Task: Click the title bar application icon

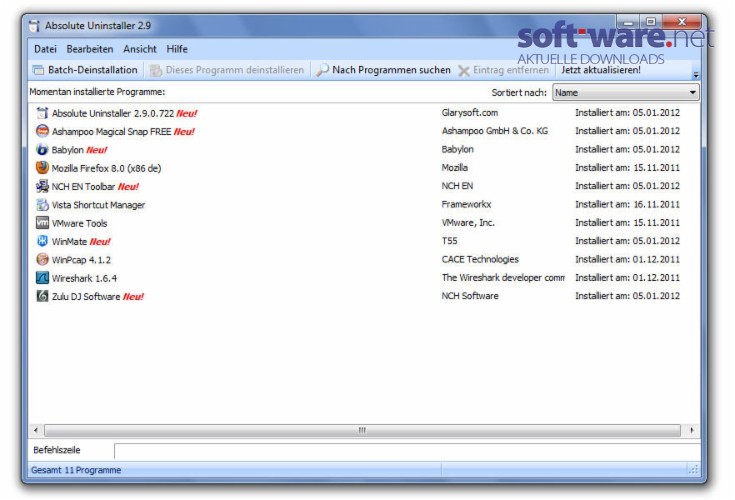Action: 34,26
